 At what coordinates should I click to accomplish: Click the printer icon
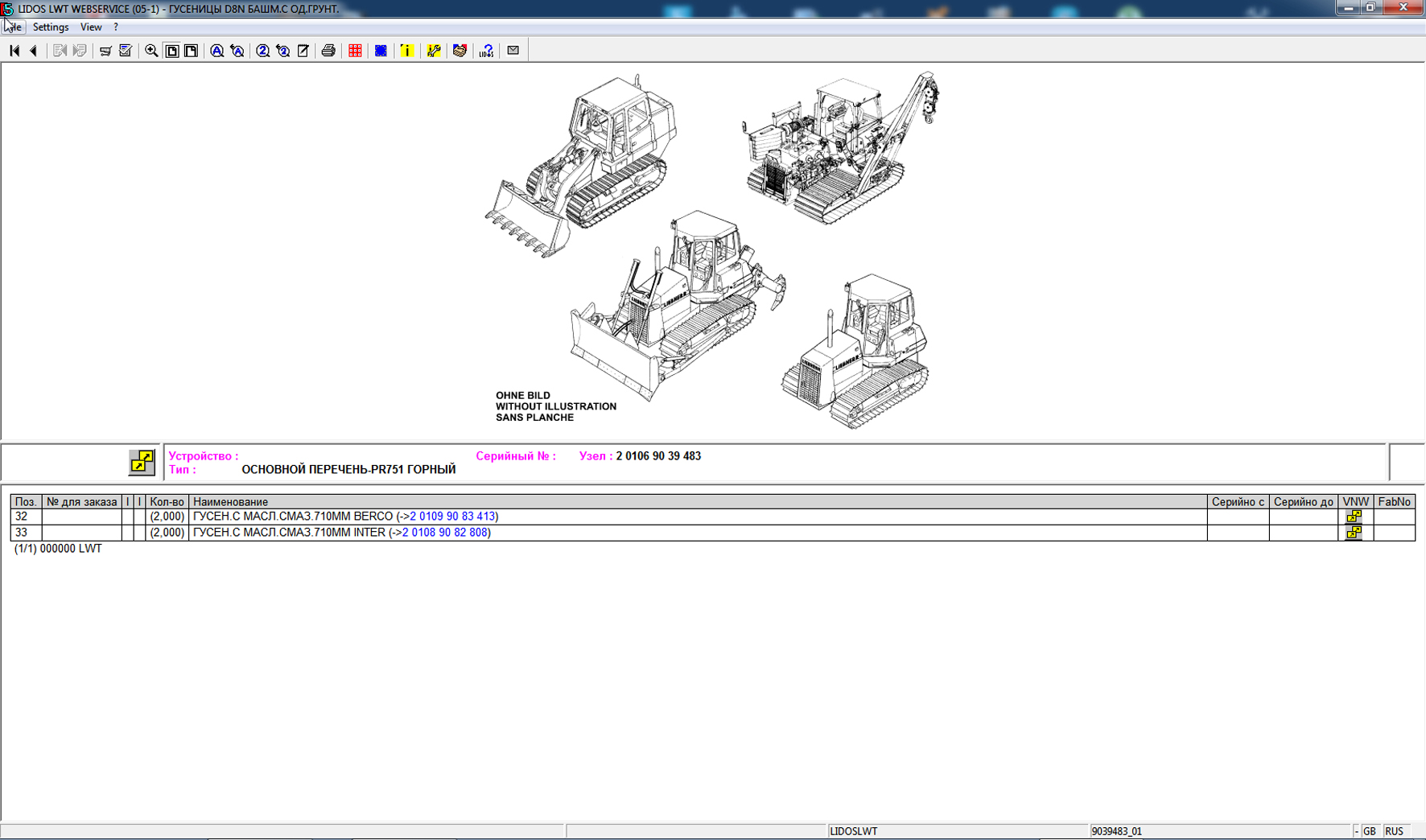point(328,51)
